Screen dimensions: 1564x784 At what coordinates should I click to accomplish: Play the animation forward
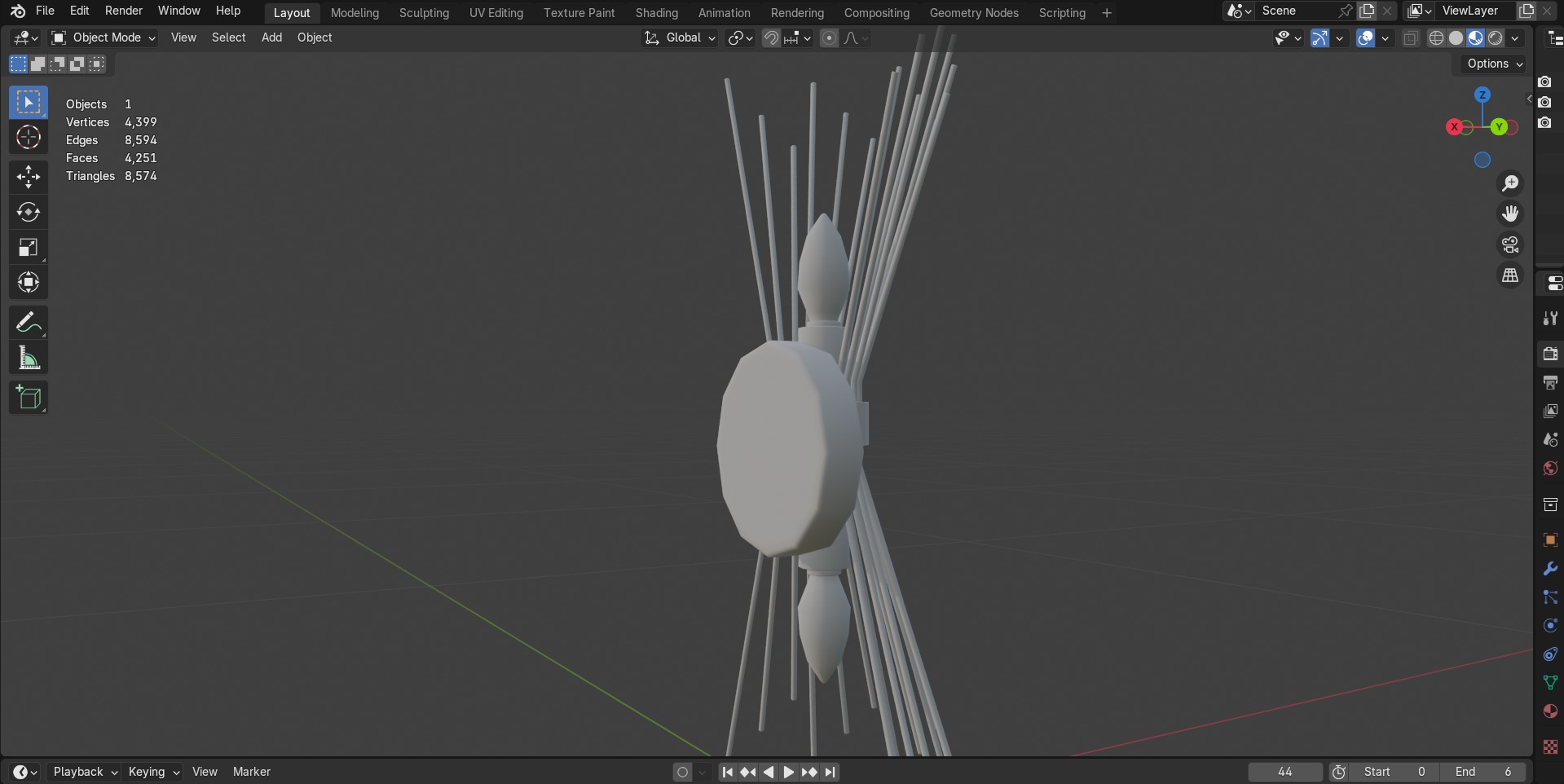point(789,772)
